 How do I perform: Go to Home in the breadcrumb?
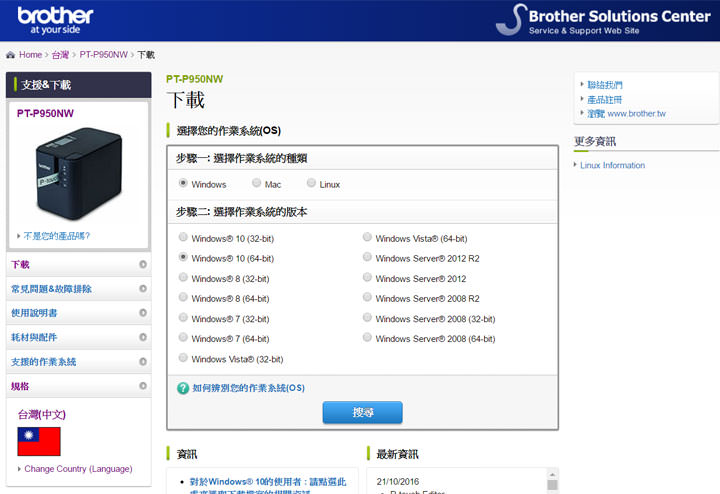(x=30, y=55)
